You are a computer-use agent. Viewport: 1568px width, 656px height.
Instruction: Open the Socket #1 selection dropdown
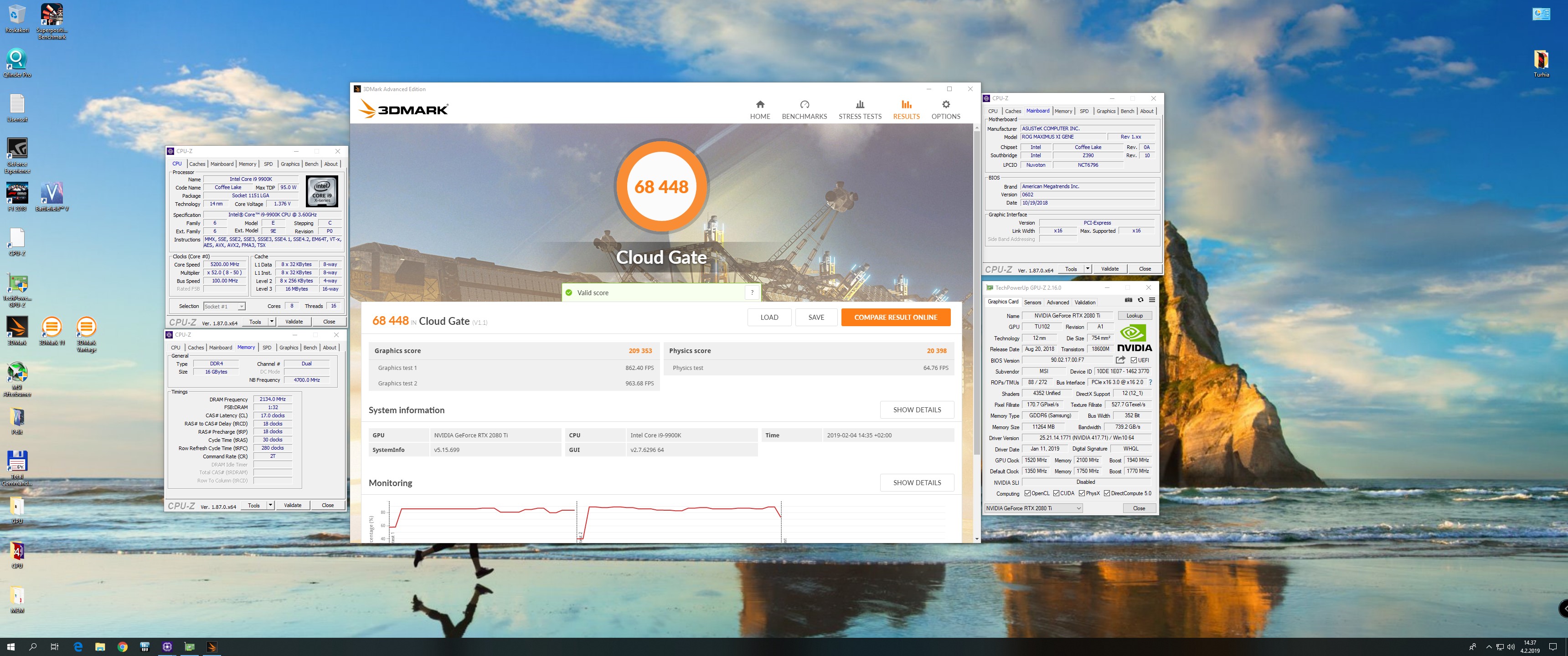point(224,306)
